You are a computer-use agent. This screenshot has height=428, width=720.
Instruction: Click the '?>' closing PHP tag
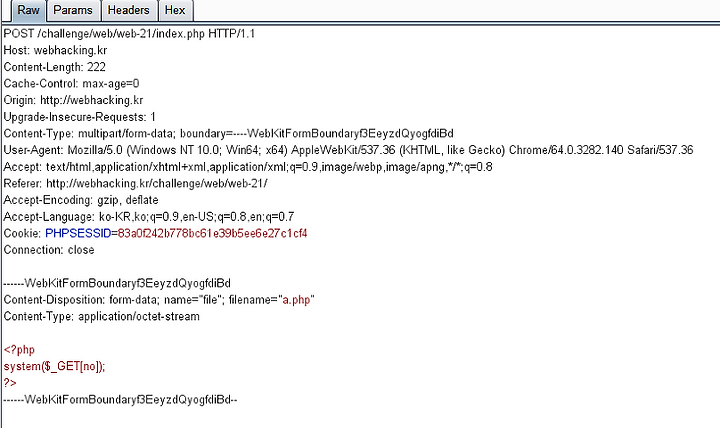tap(10, 383)
